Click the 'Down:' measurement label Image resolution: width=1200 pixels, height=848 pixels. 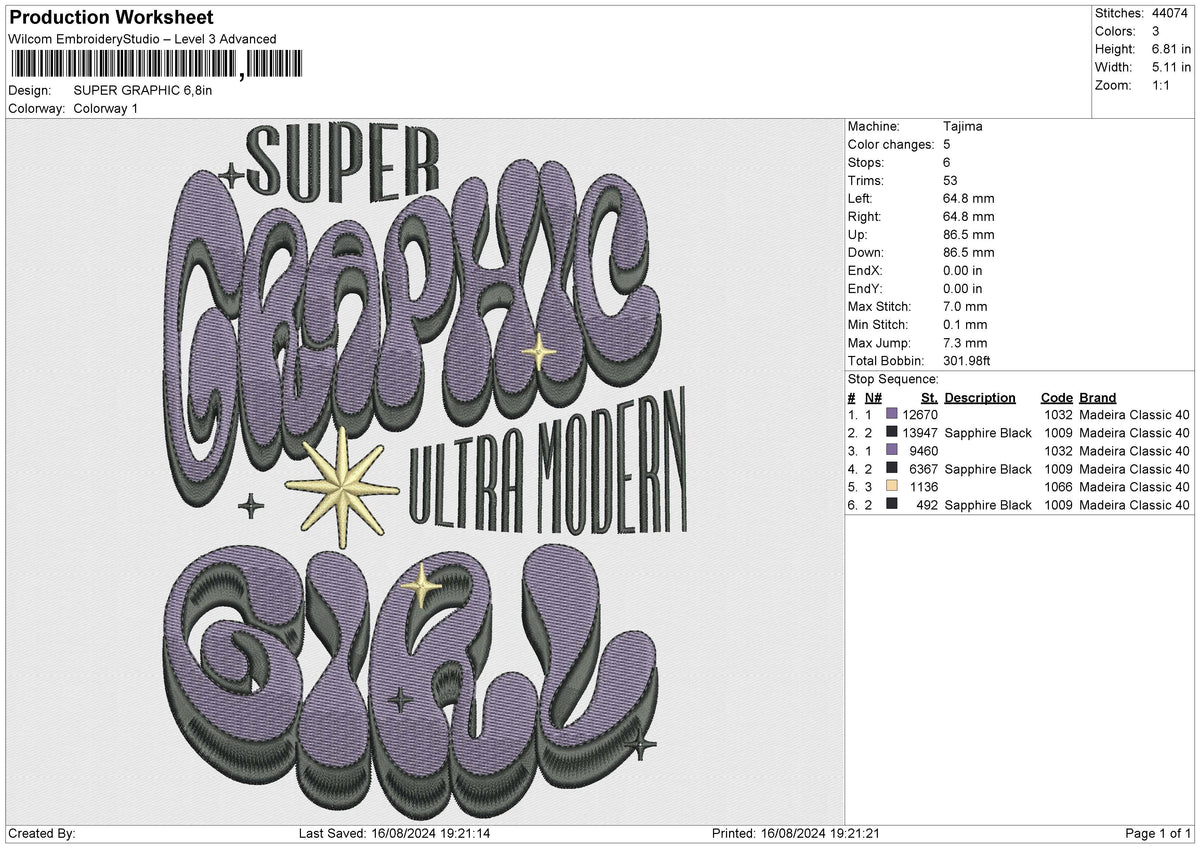(x=866, y=253)
